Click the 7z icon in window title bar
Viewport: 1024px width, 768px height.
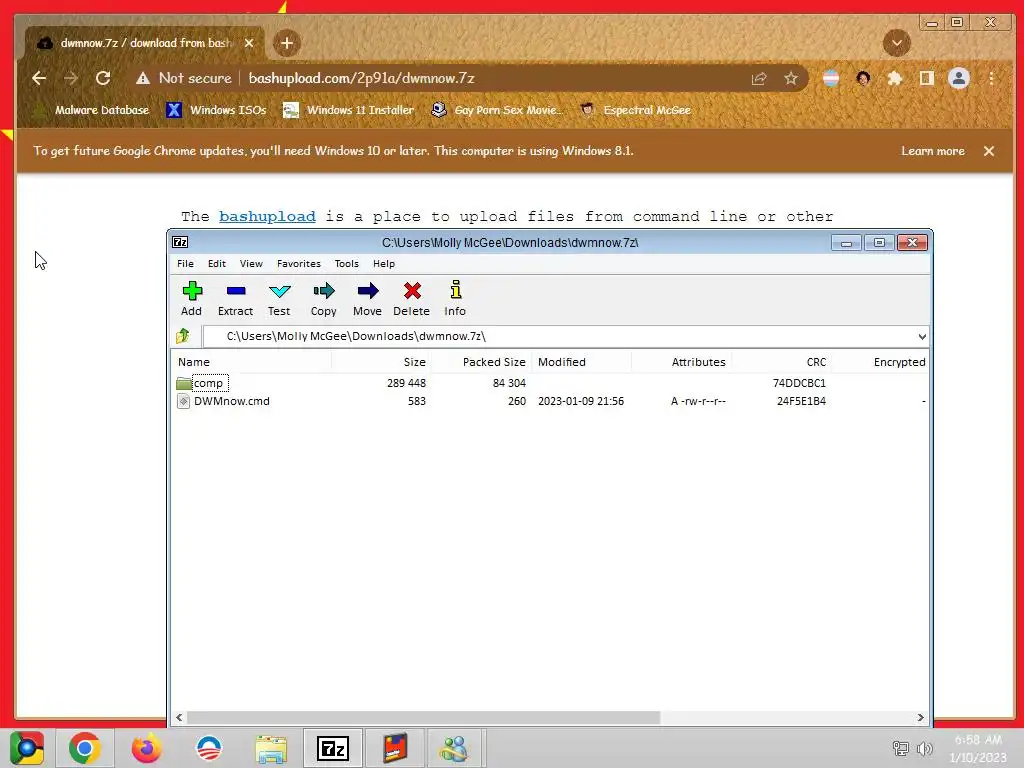(x=180, y=242)
